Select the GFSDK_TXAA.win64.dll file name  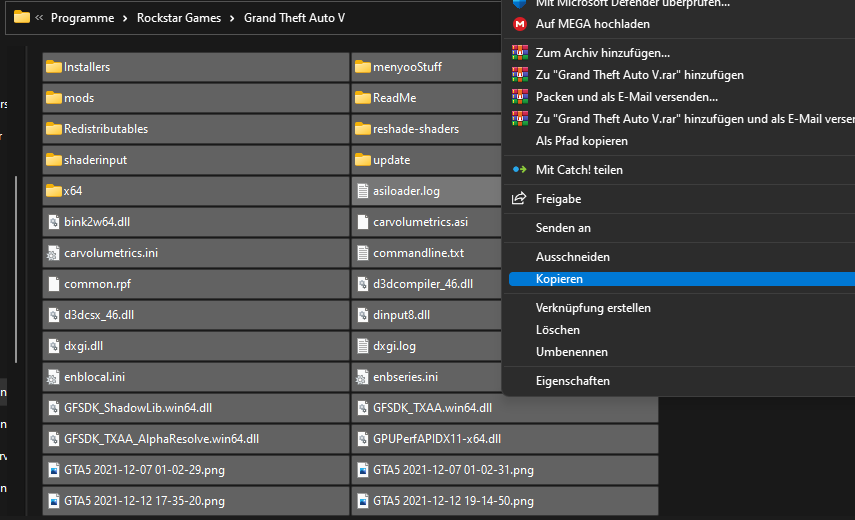tap(432, 408)
